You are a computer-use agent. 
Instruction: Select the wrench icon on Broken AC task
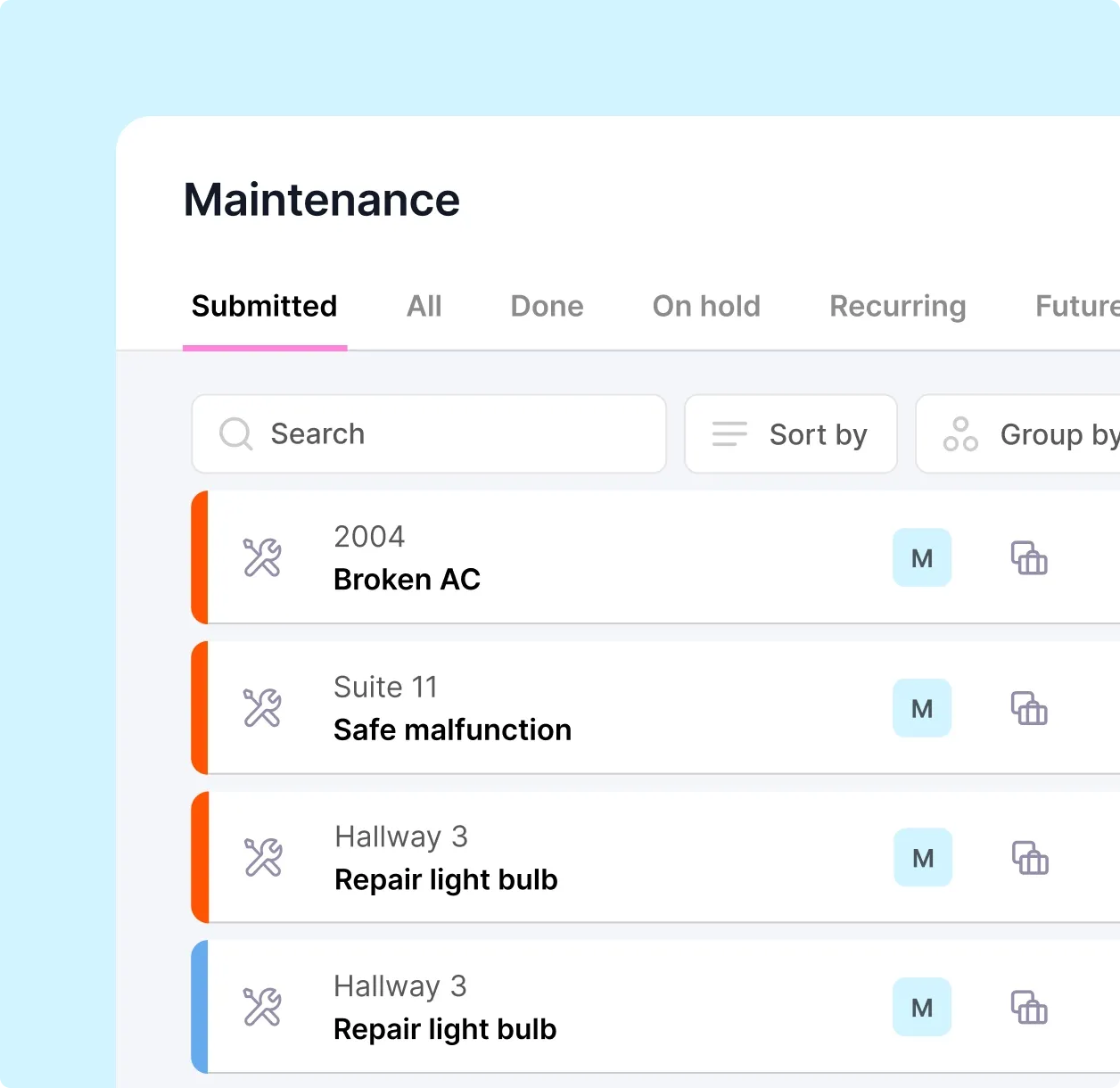[261, 557]
